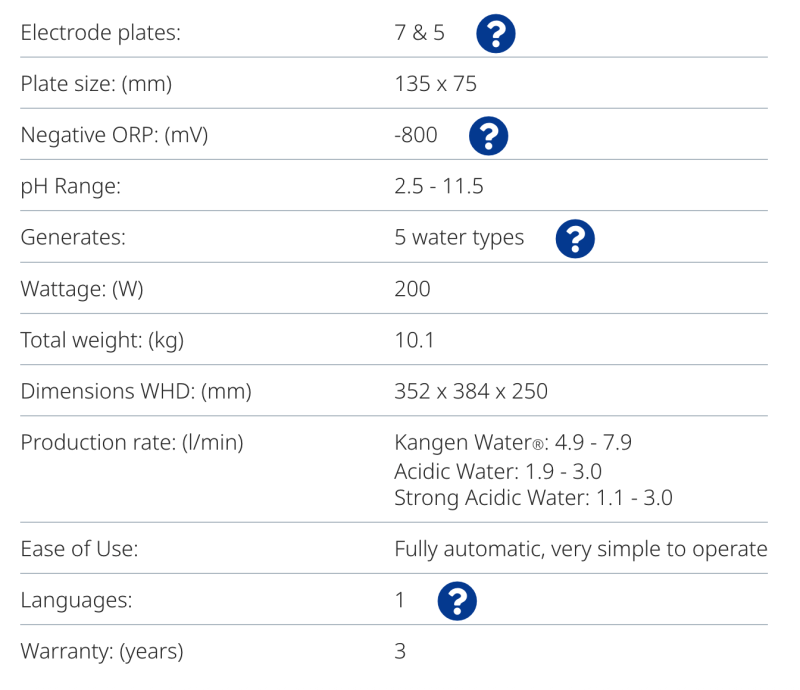Select the Warranty: (years) label
This screenshot has width=800, height=690.
coord(102,651)
